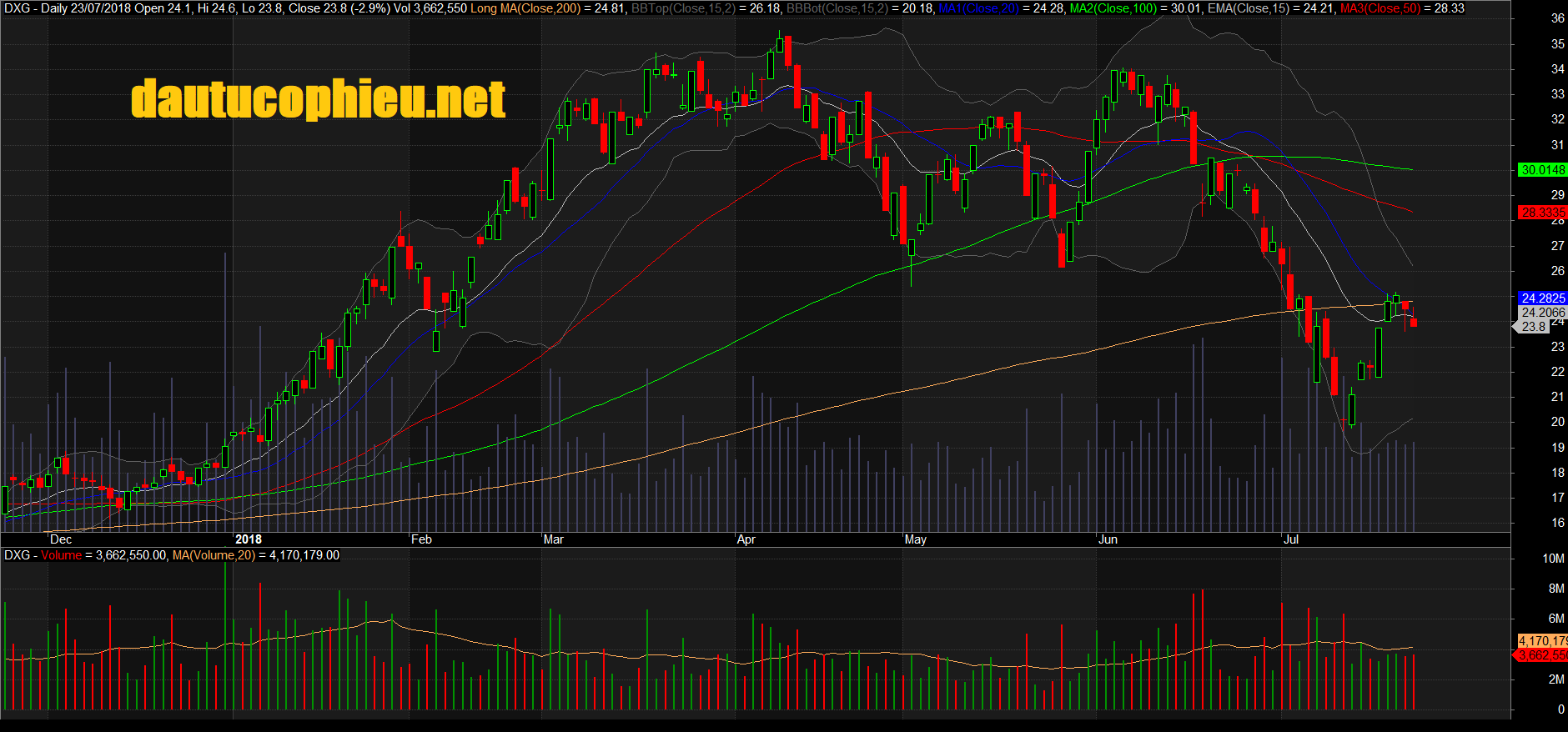Click the red 28.3335 price tag

(x=1542, y=213)
